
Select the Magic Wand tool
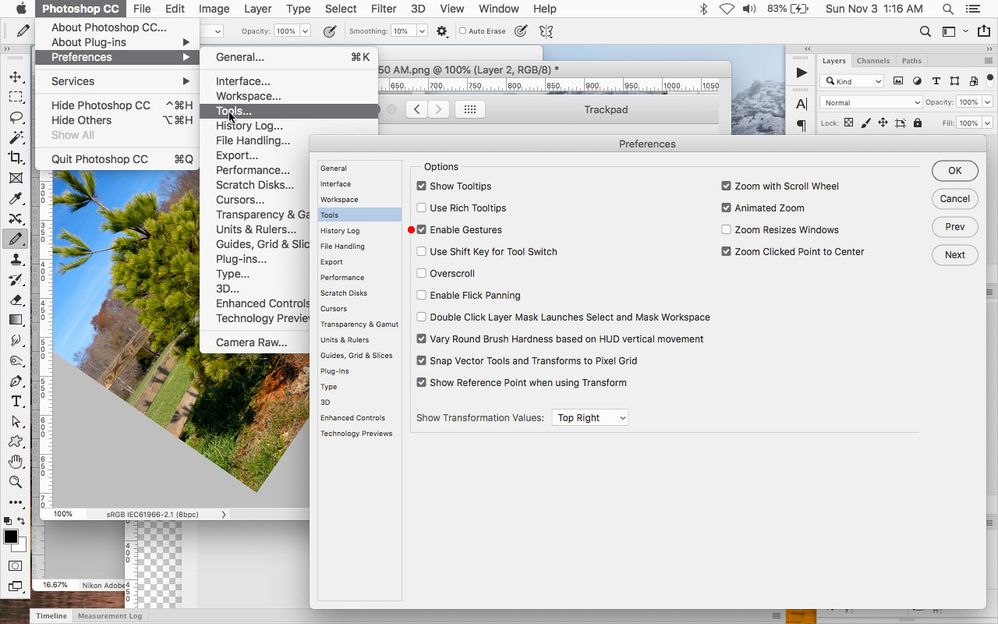point(15,138)
